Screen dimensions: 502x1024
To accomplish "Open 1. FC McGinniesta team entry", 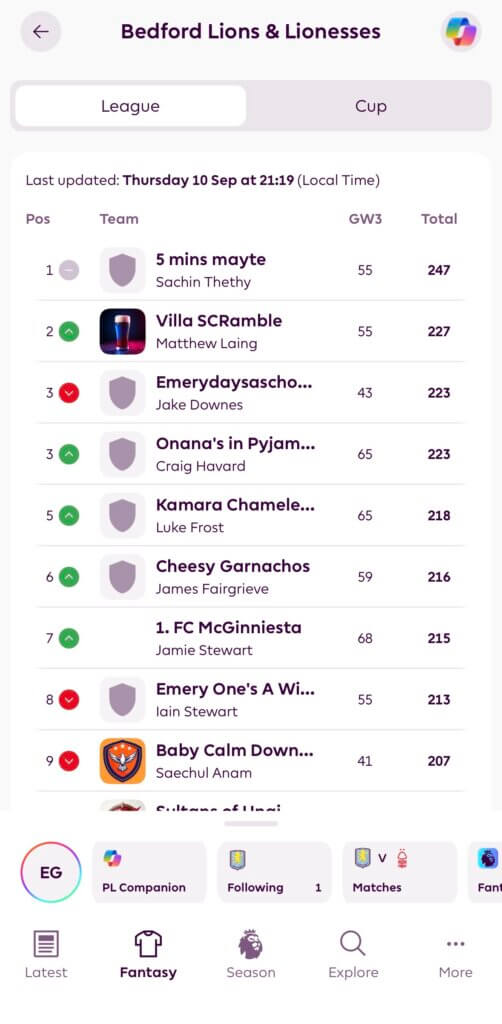I will (x=251, y=638).
